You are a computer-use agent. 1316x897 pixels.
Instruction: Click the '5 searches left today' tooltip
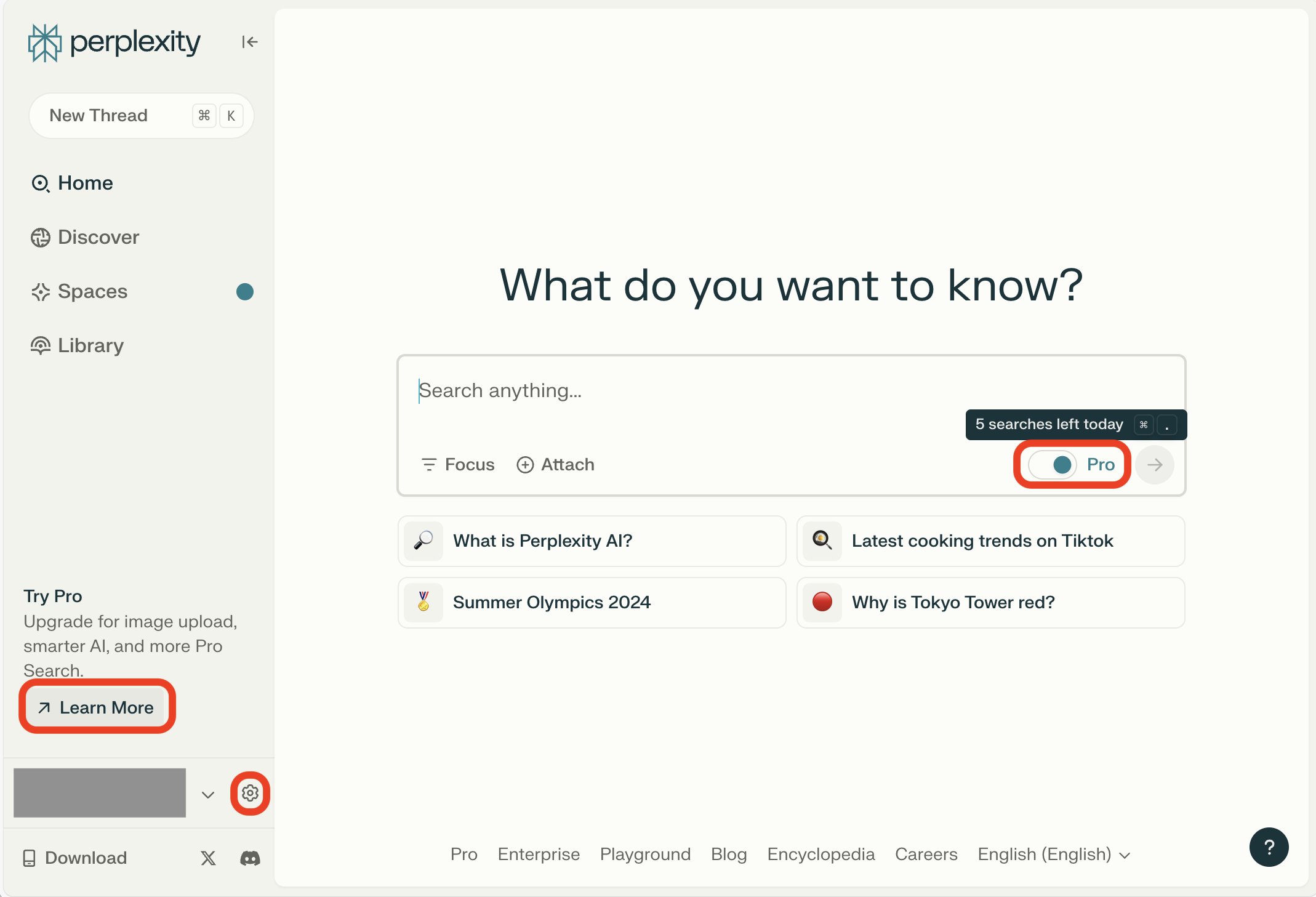click(1076, 425)
